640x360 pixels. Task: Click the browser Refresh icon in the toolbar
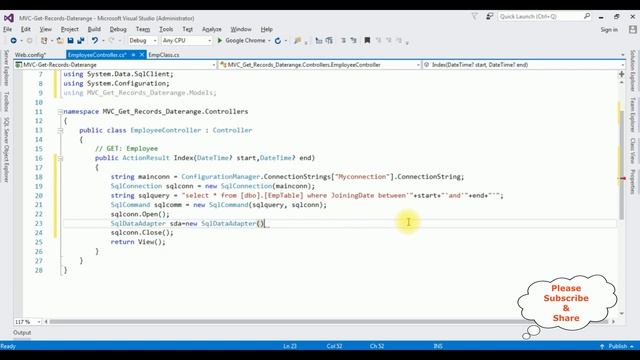coord(278,40)
